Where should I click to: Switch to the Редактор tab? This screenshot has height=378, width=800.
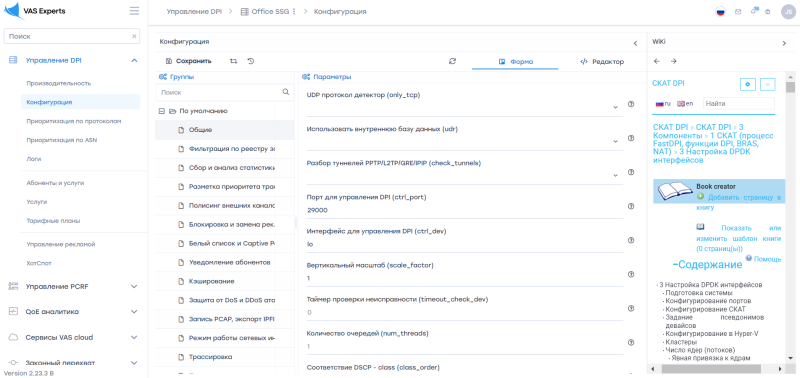click(x=602, y=62)
